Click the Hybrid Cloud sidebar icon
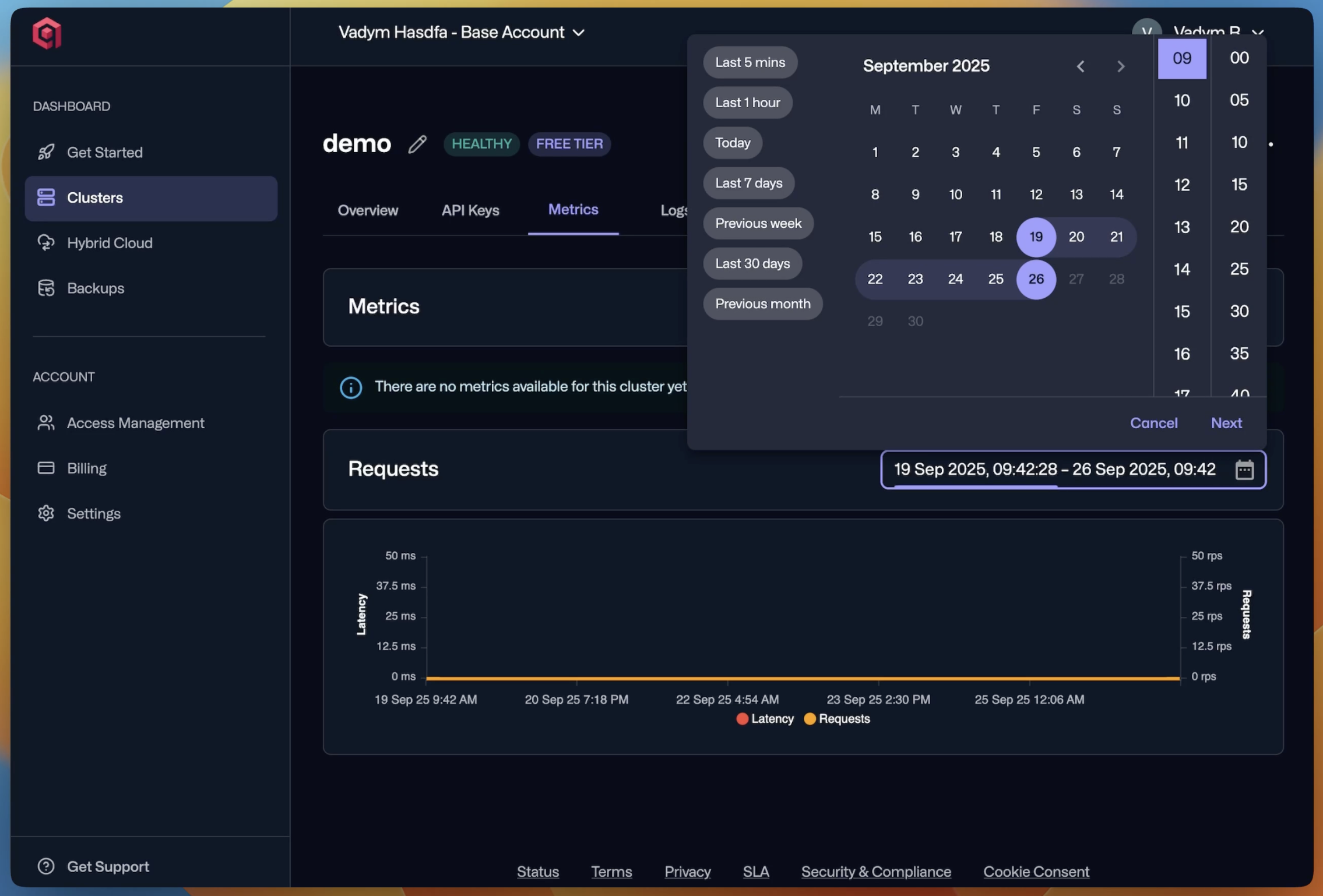 point(46,243)
